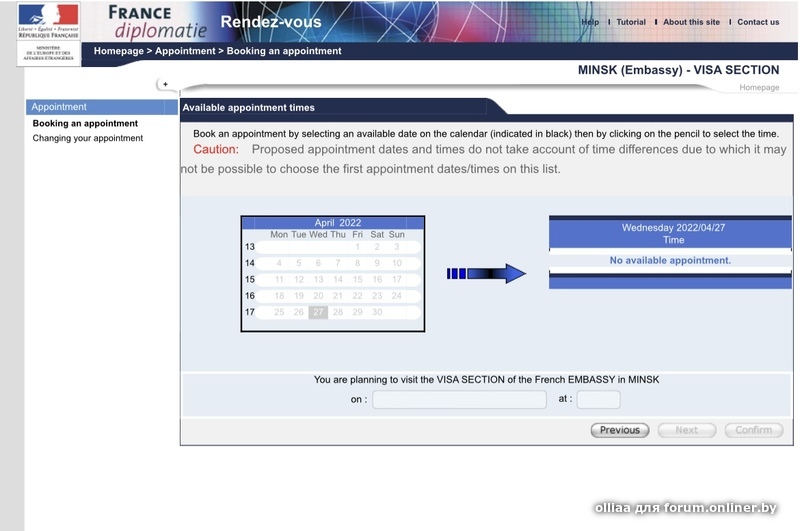Image resolution: width=800 pixels, height=531 pixels.
Task: Select April 8 in the calendar
Action: coord(358,263)
